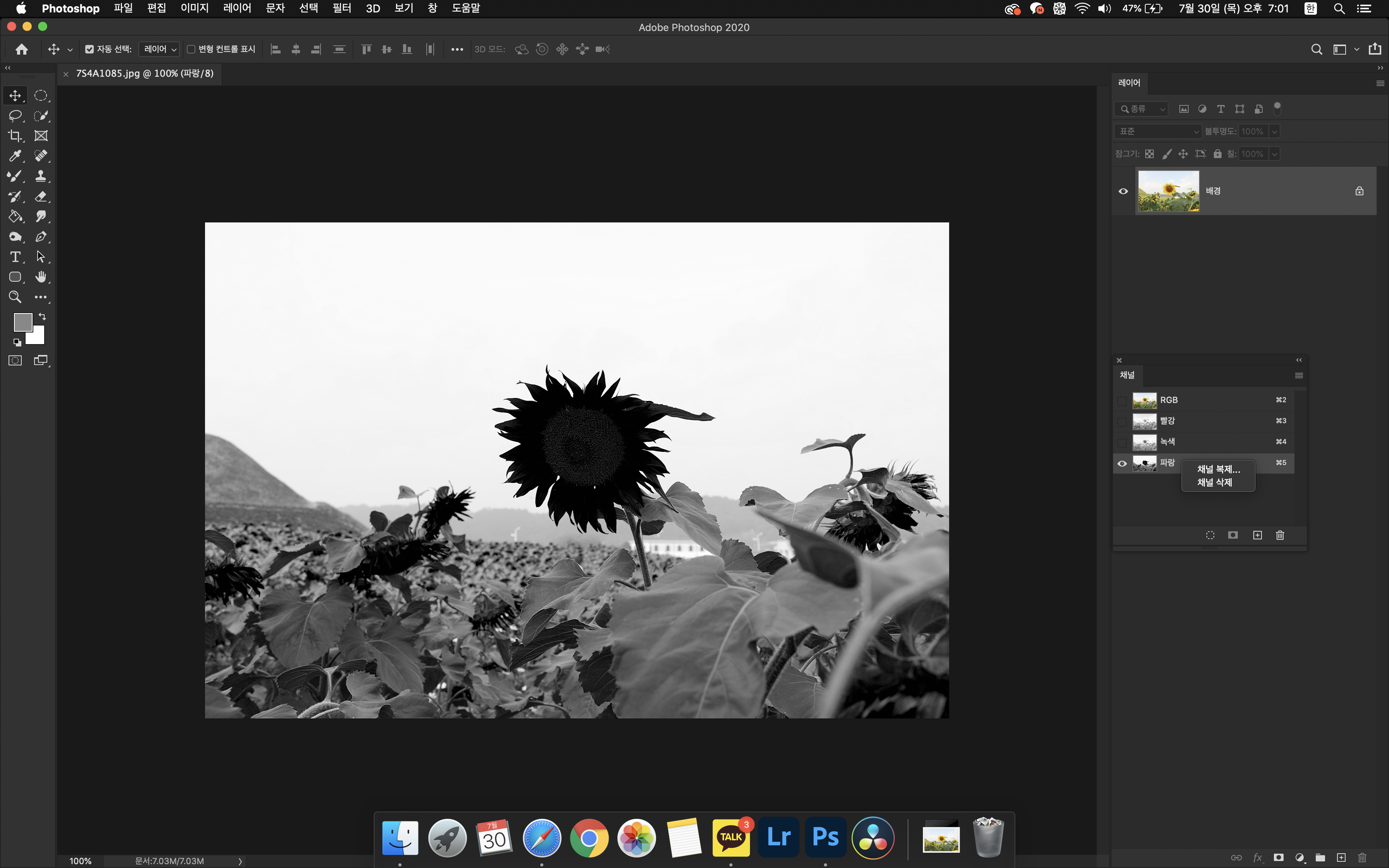
Task: Select the Eyedropper tool
Action: point(15,156)
